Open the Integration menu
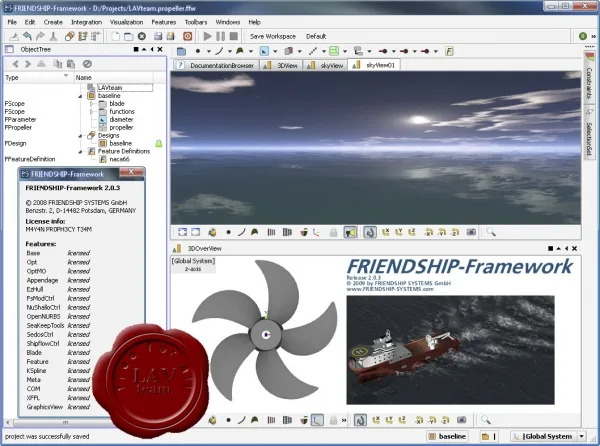 pos(86,22)
